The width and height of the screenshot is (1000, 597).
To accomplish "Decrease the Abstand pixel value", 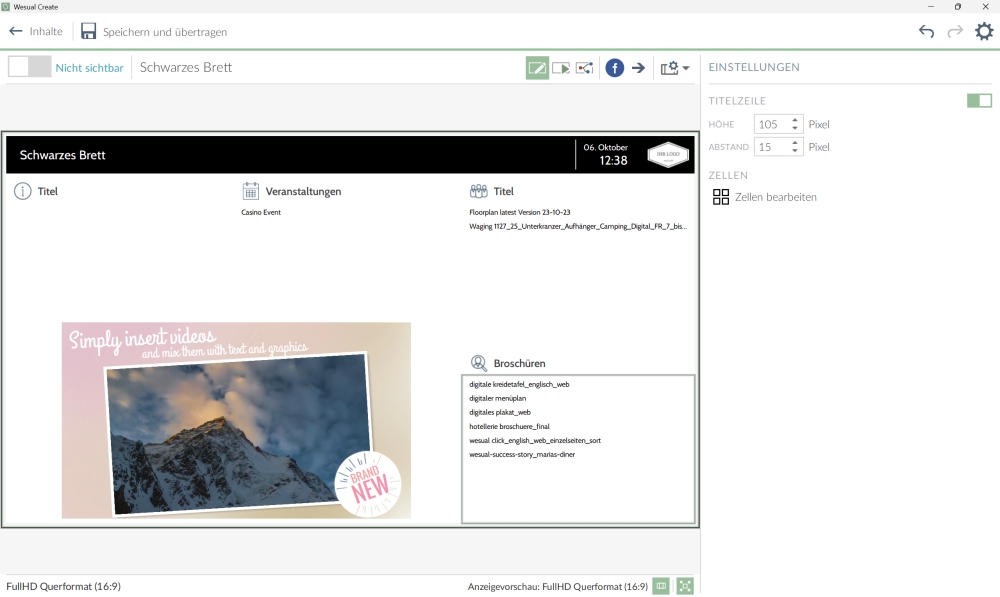I will coord(796,151).
